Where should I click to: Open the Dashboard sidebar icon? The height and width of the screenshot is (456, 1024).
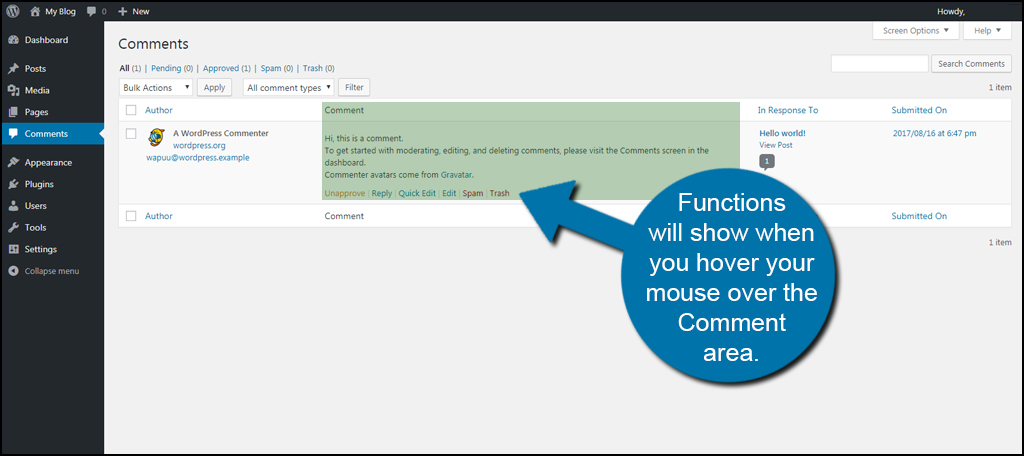tap(12, 40)
